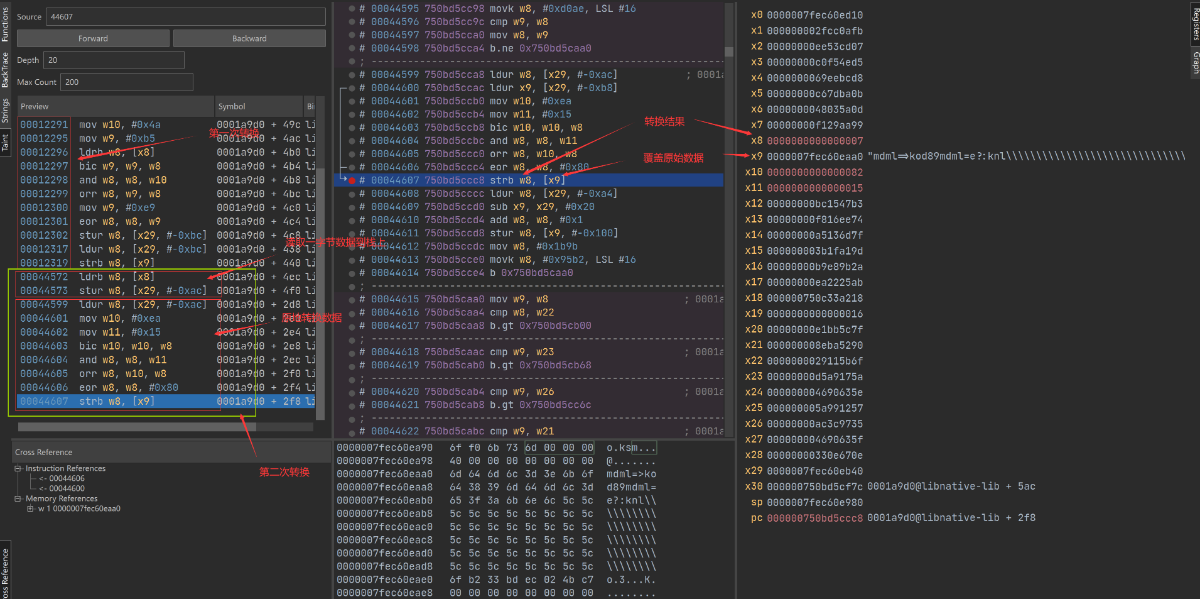
Task: Switch to the Functions side tab
Action: pos(5,24)
